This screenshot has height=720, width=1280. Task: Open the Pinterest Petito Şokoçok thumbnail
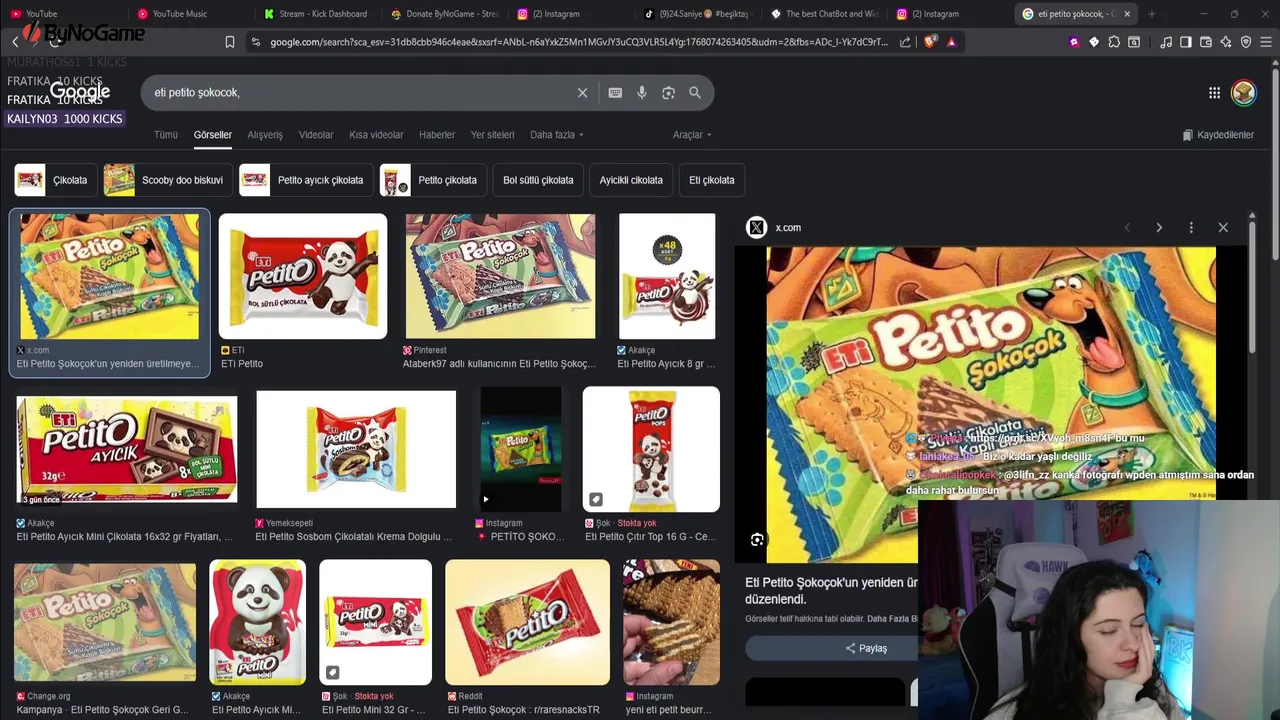click(500, 276)
